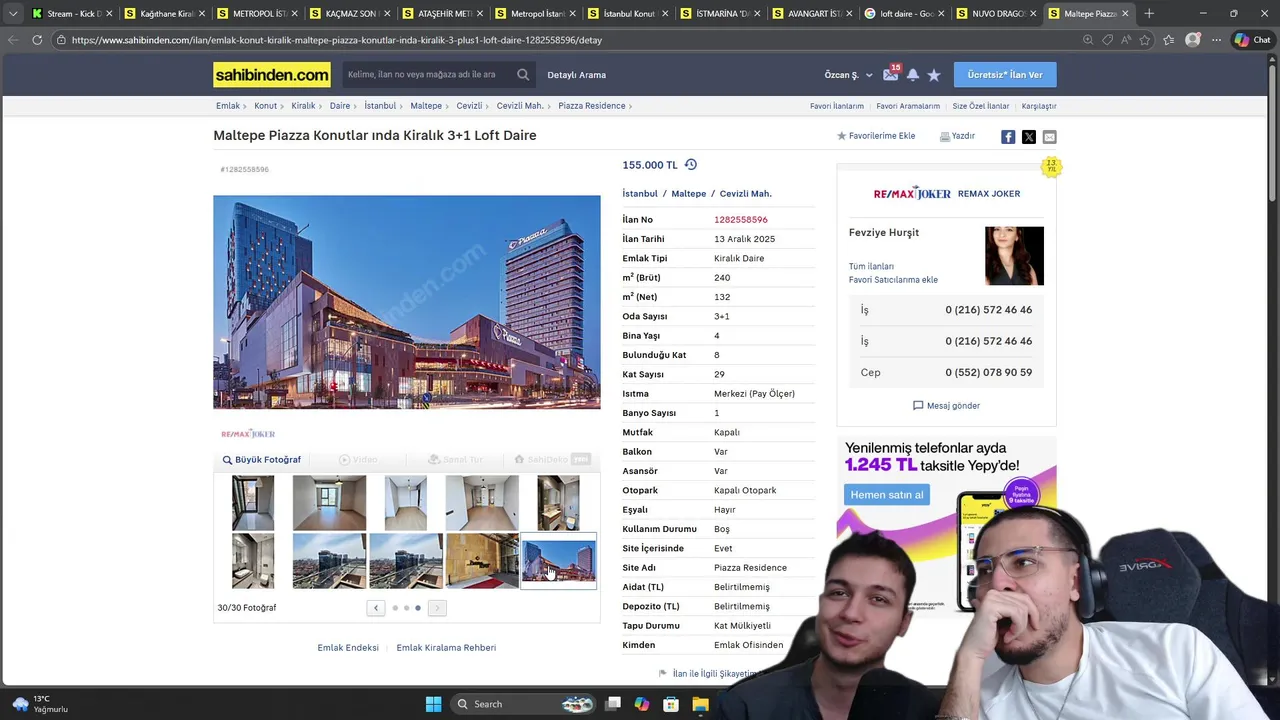Open File Explorer on the taskbar
Image resolution: width=1280 pixels, height=720 pixels.
click(x=700, y=704)
